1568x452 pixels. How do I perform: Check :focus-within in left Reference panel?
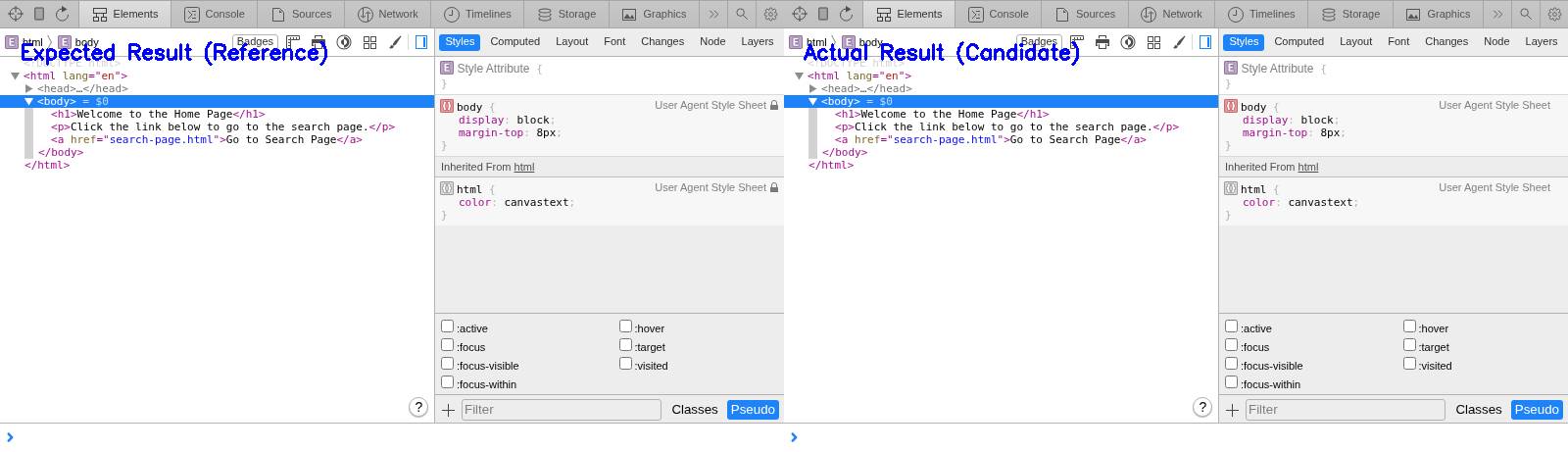(x=448, y=382)
